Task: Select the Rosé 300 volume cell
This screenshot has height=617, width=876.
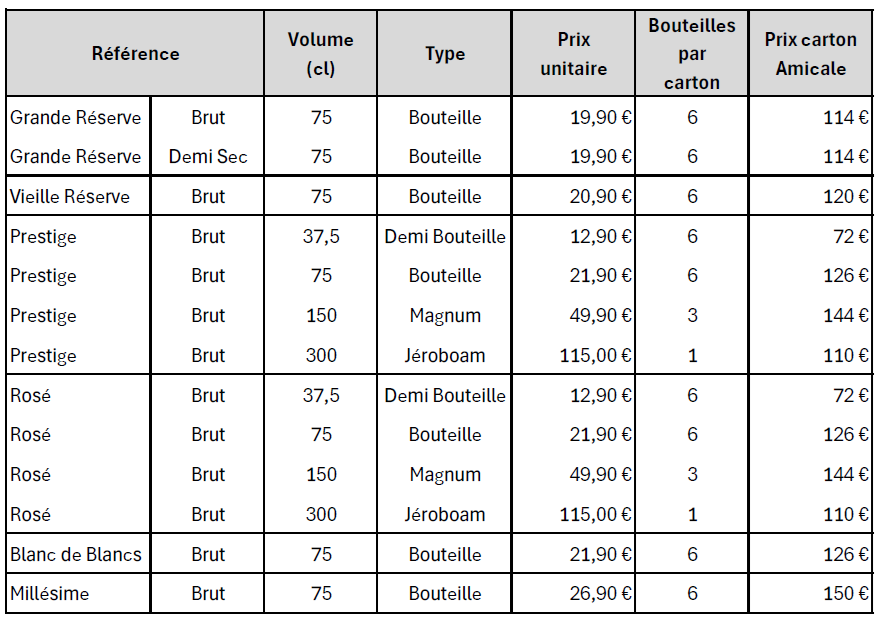Action: [321, 514]
